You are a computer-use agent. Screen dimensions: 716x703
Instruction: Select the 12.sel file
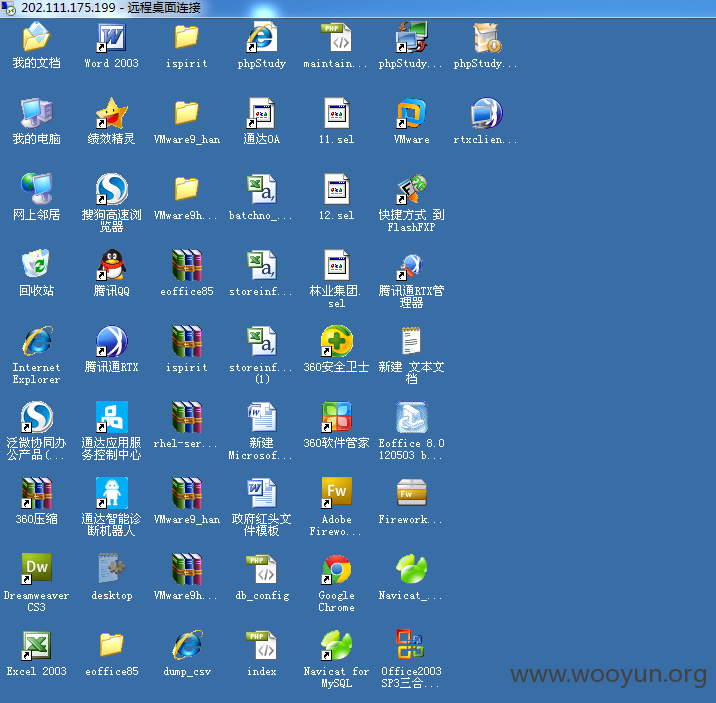tap(337, 189)
